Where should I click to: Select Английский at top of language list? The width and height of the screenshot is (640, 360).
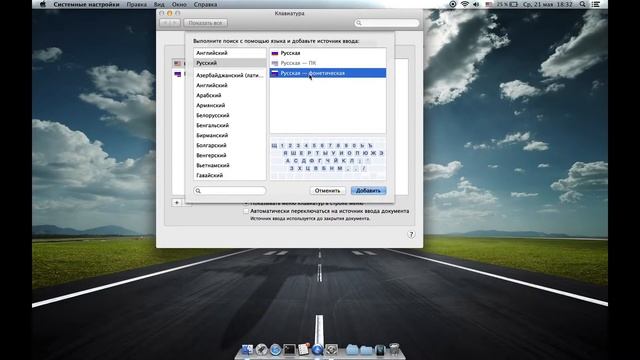point(230,53)
